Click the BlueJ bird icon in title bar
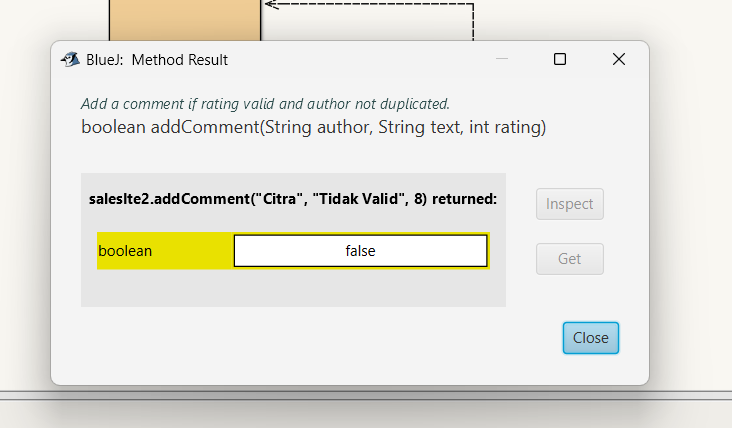The width and height of the screenshot is (732, 428). (x=70, y=60)
